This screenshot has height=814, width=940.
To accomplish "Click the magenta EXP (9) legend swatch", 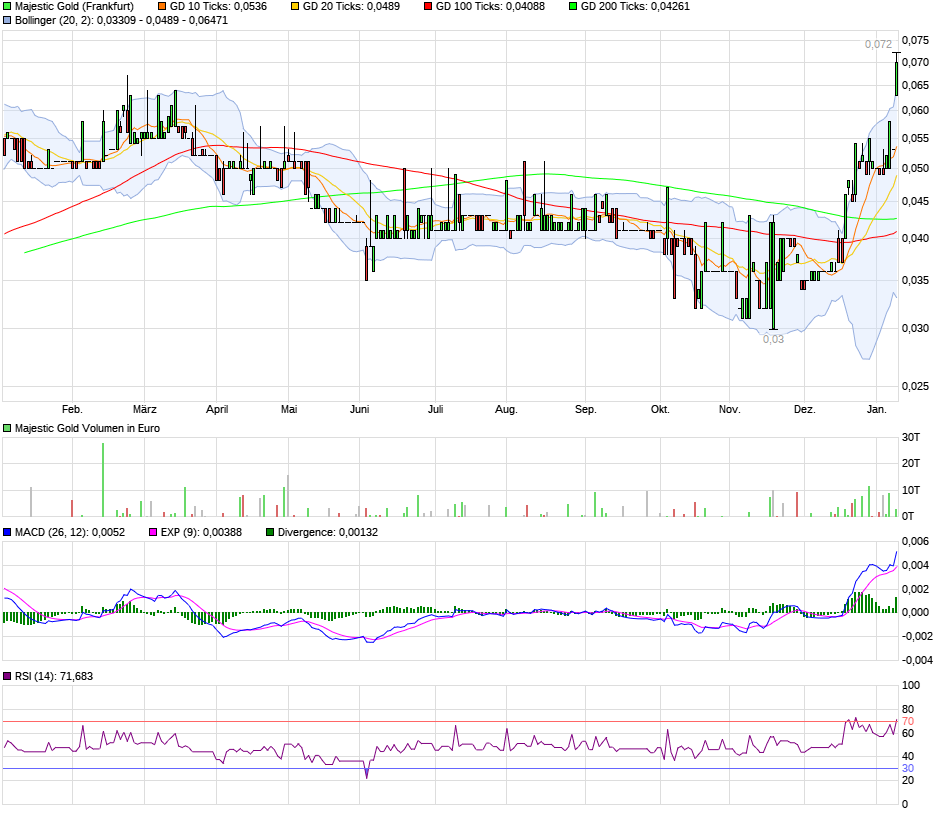I will (153, 532).
